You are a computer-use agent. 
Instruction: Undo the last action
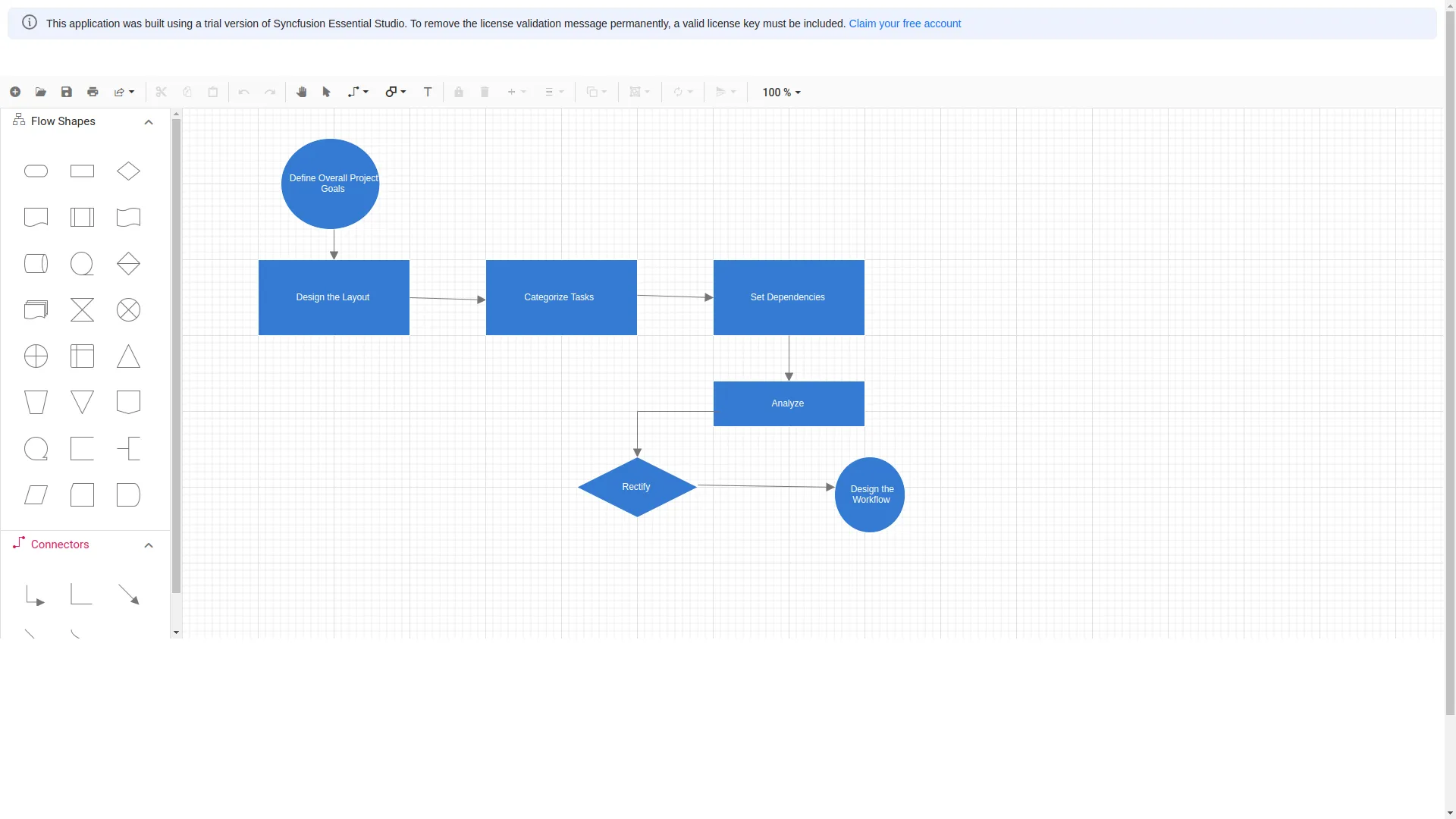243,92
